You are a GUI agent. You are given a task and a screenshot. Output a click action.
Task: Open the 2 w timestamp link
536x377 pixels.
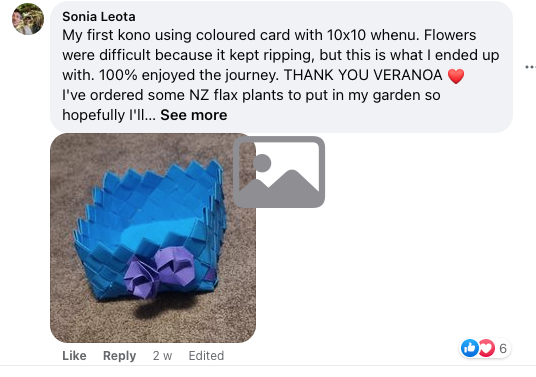coord(162,355)
